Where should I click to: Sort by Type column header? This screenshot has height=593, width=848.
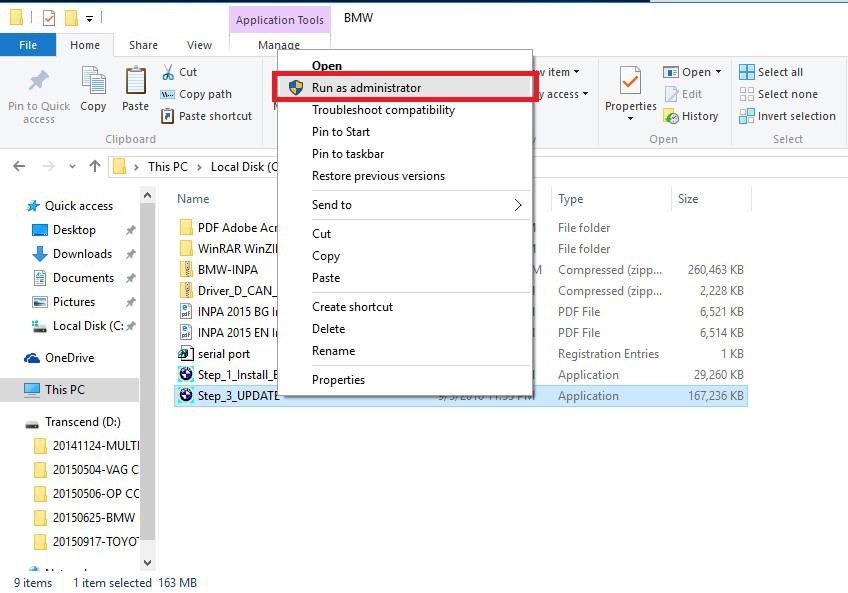coord(571,199)
